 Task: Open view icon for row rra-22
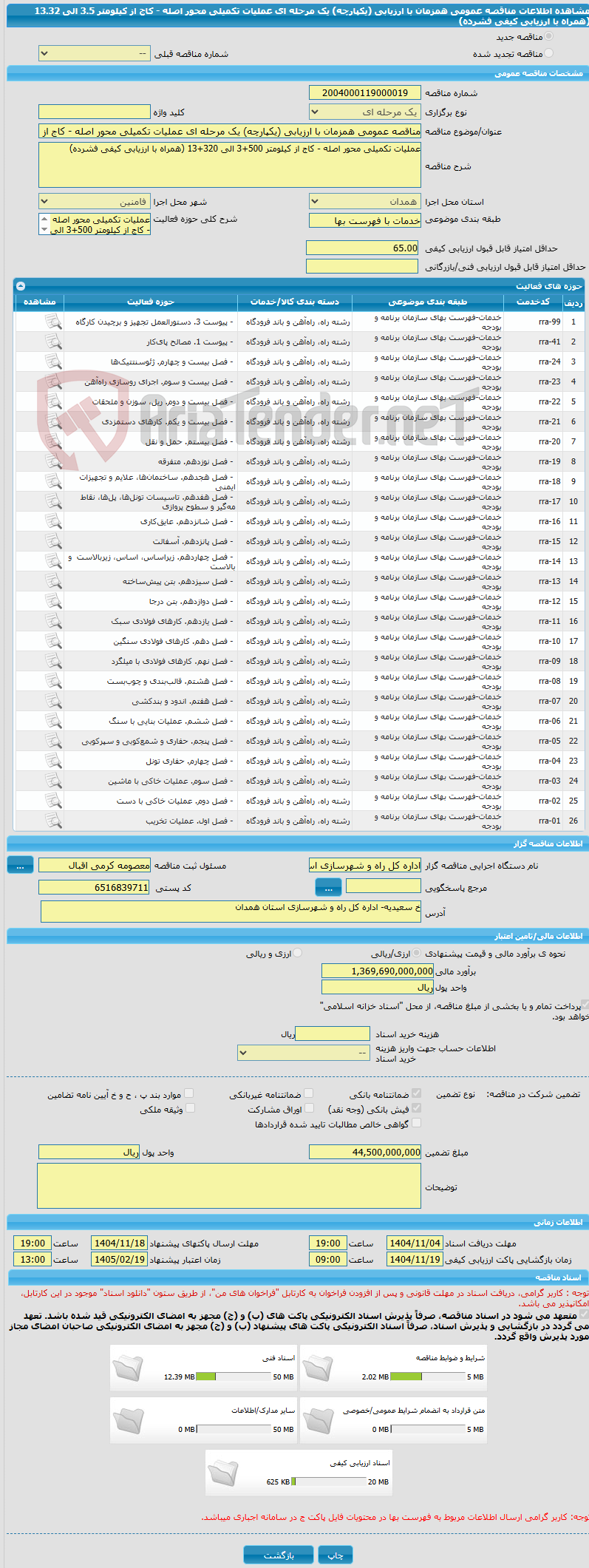point(53,401)
